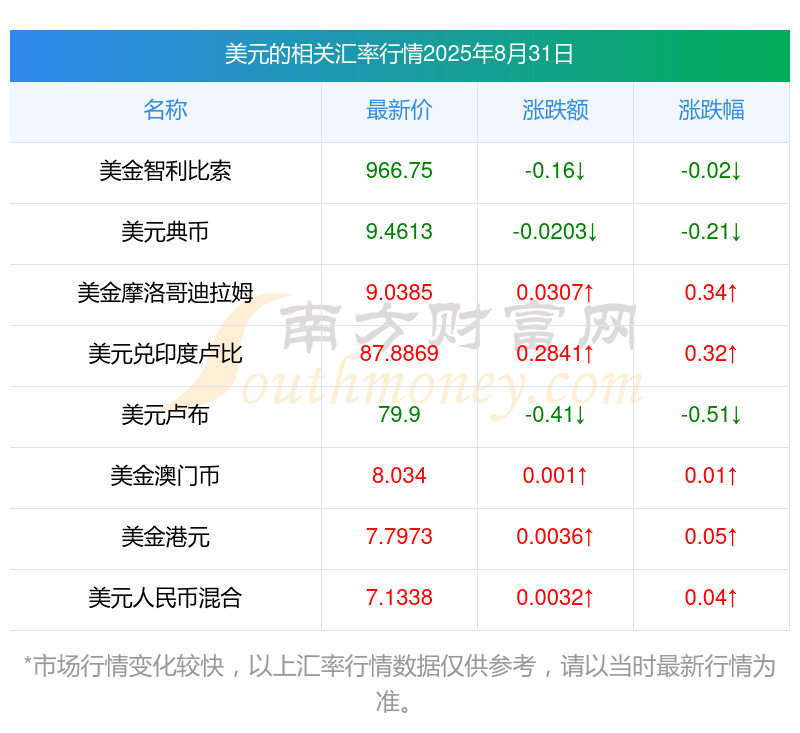Viewport: 800px width, 733px height.
Task: Select the 美元典币 row name
Action: tap(165, 232)
